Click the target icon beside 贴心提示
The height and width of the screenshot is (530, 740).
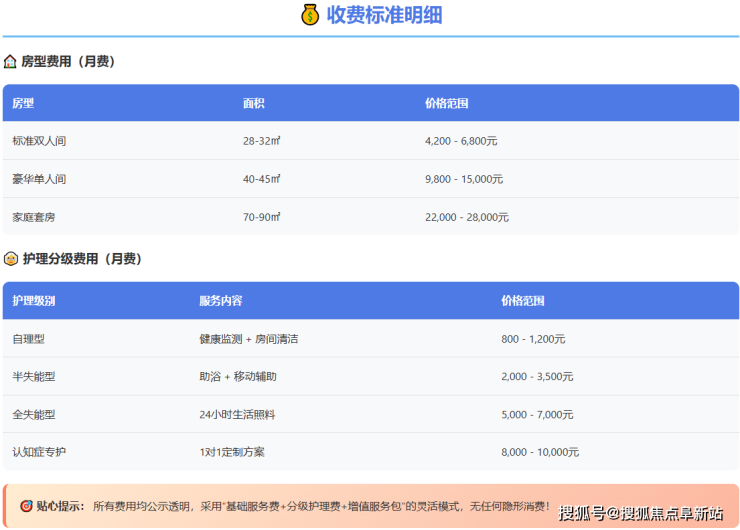pyautogui.click(x=26, y=506)
